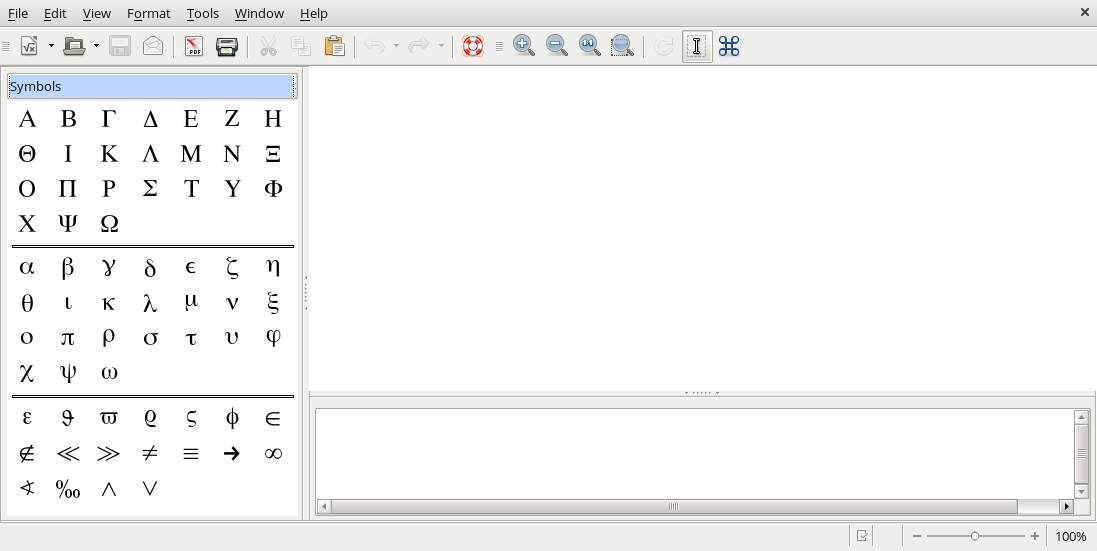The width and height of the screenshot is (1097, 551).
Task: Insert the lowercase pi symbol
Action: pyautogui.click(x=67, y=338)
